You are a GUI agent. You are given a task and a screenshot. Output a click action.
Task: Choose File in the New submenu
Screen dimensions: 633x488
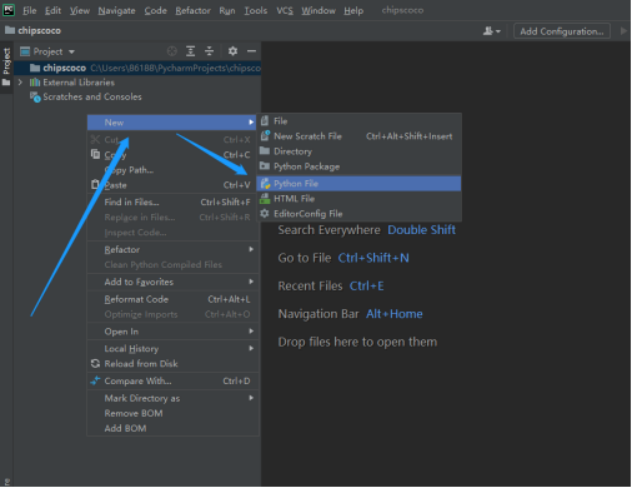click(x=359, y=121)
